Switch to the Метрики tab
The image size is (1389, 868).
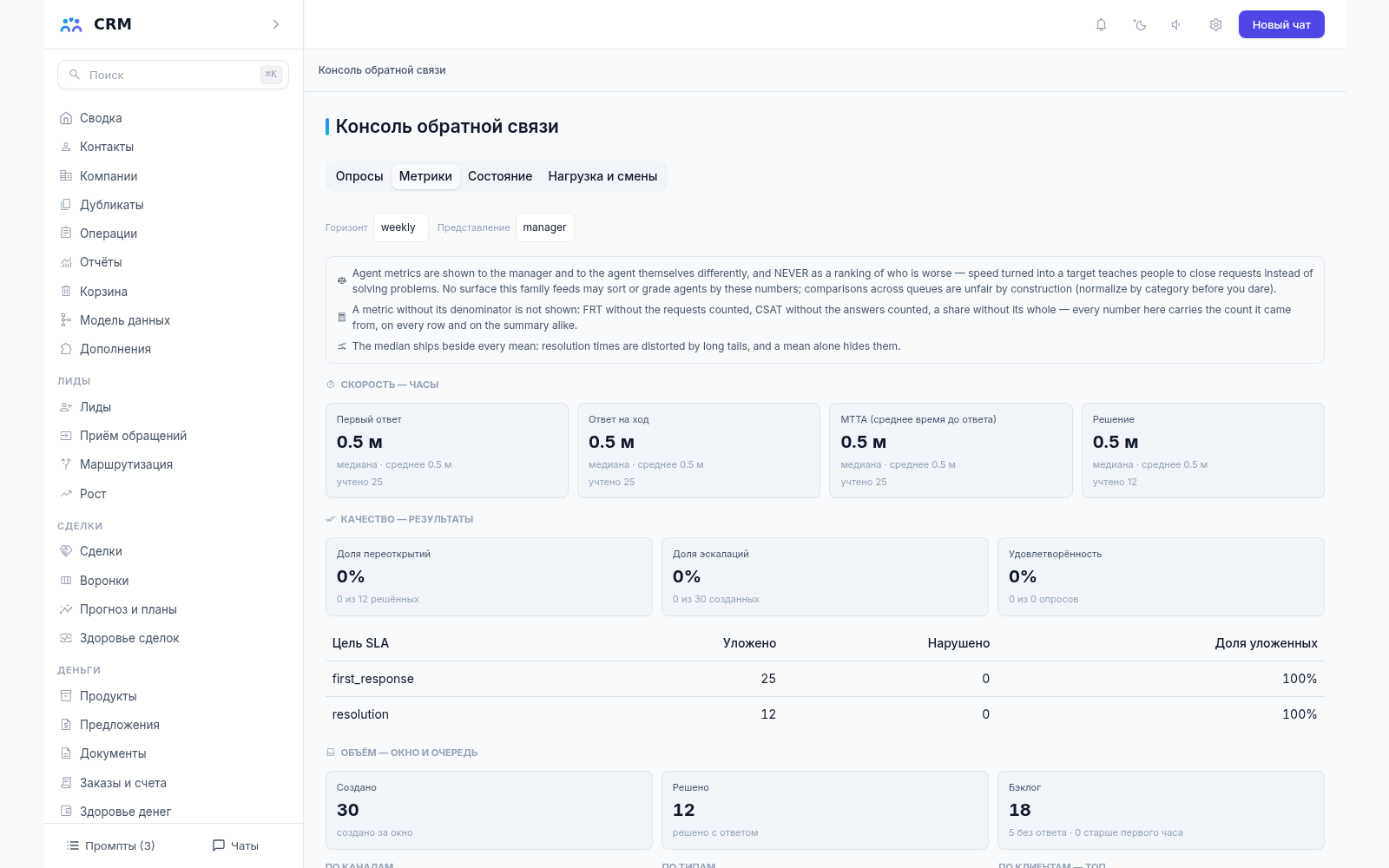pyautogui.click(x=425, y=176)
